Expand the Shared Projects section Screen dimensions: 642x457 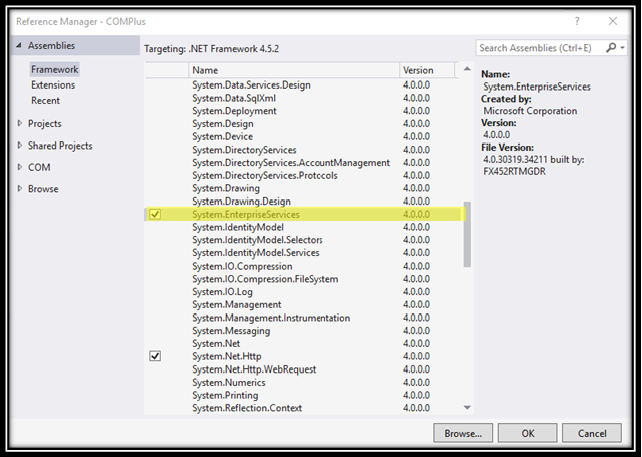pos(19,145)
